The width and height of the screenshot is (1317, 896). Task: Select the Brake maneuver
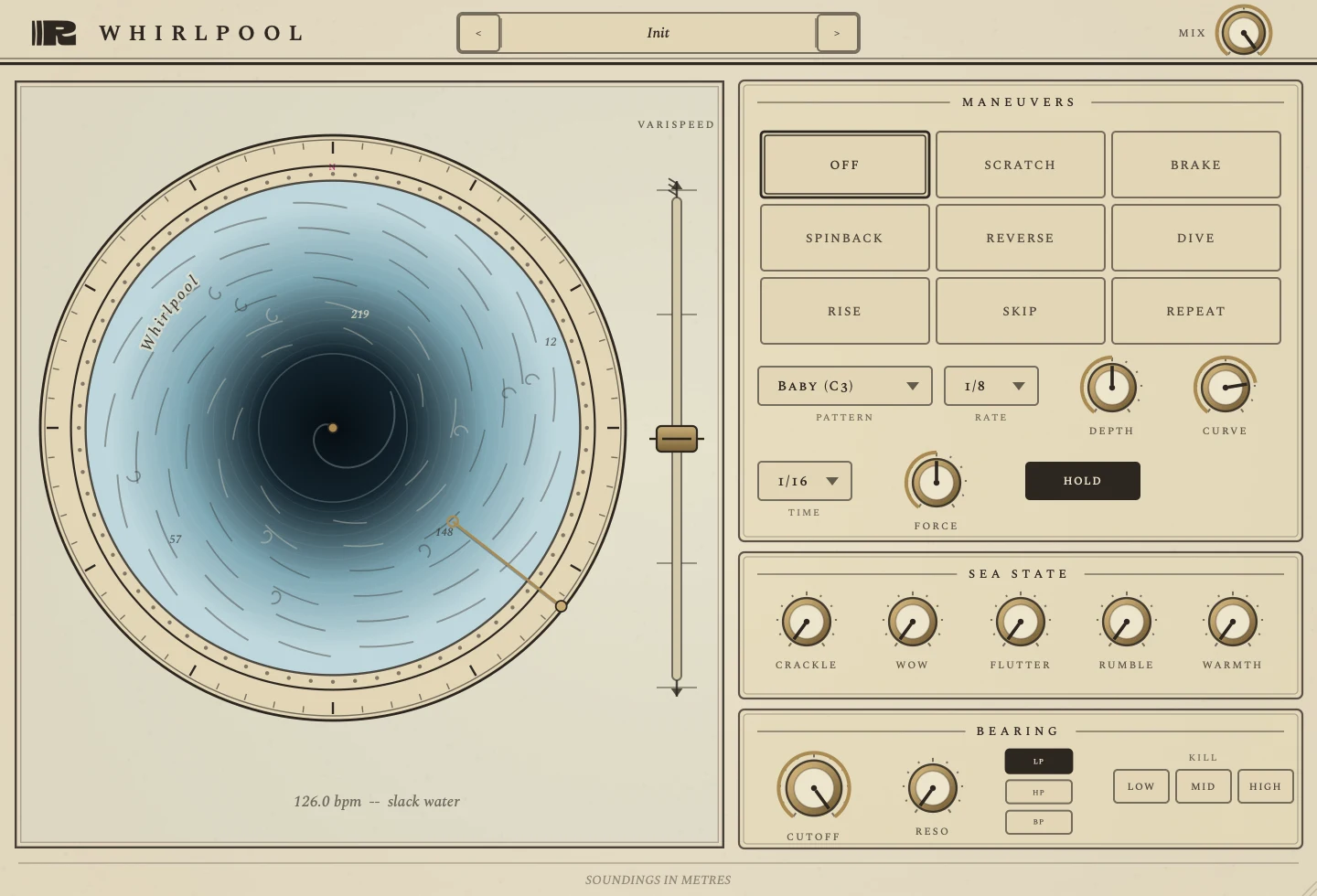point(1196,165)
